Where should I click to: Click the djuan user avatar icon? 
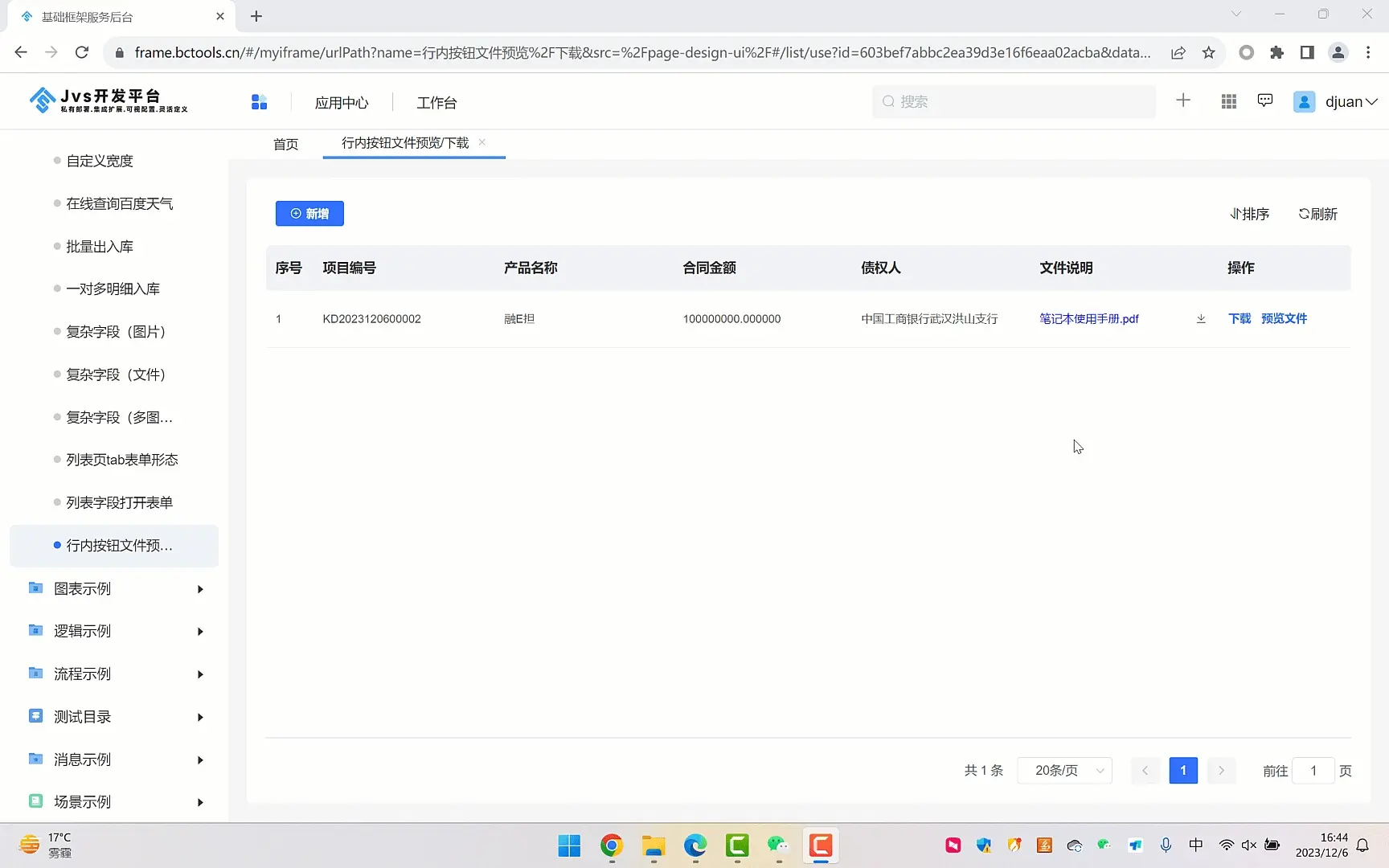tap(1304, 101)
